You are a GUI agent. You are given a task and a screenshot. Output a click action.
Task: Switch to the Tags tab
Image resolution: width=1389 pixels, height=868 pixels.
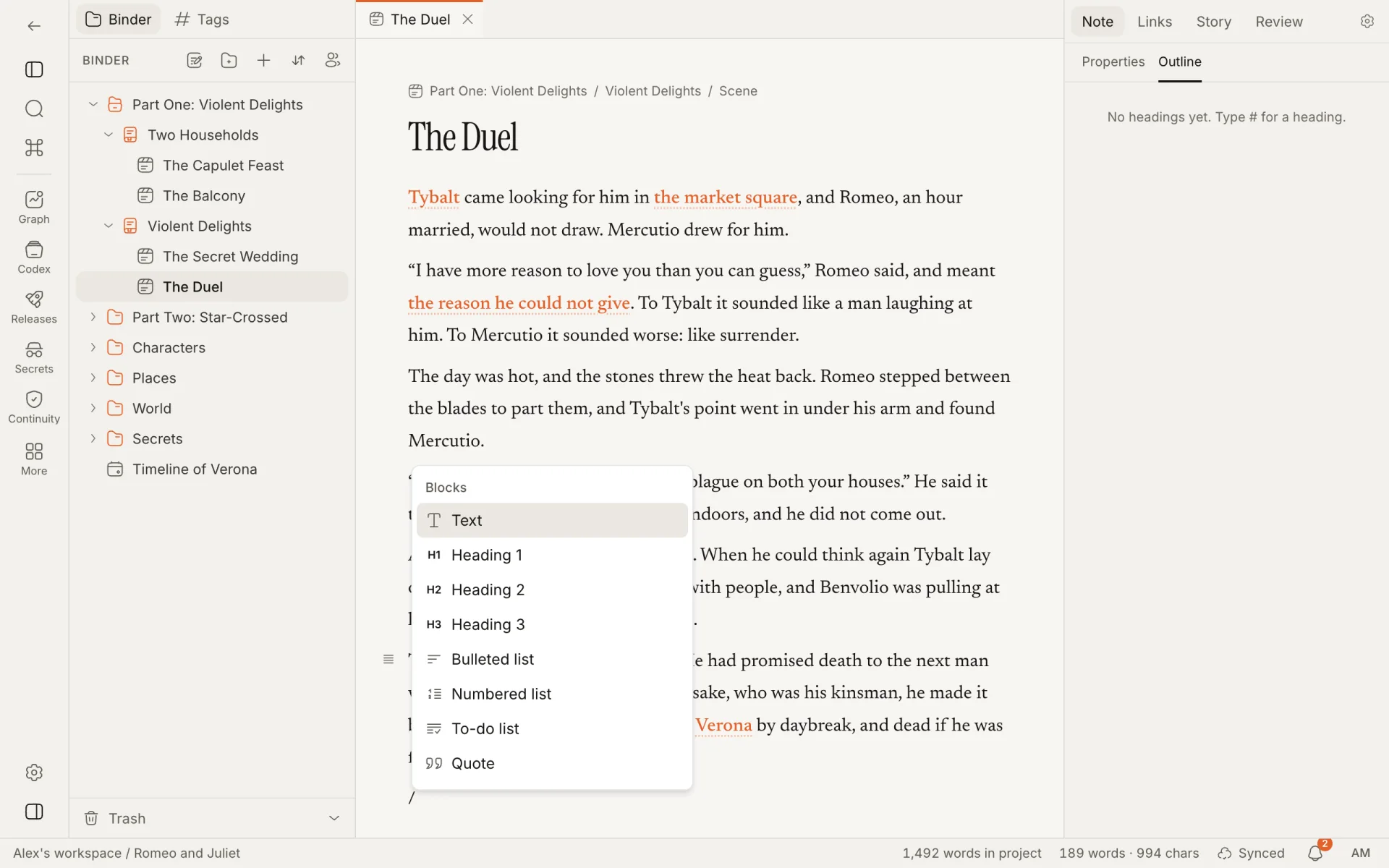(202, 20)
